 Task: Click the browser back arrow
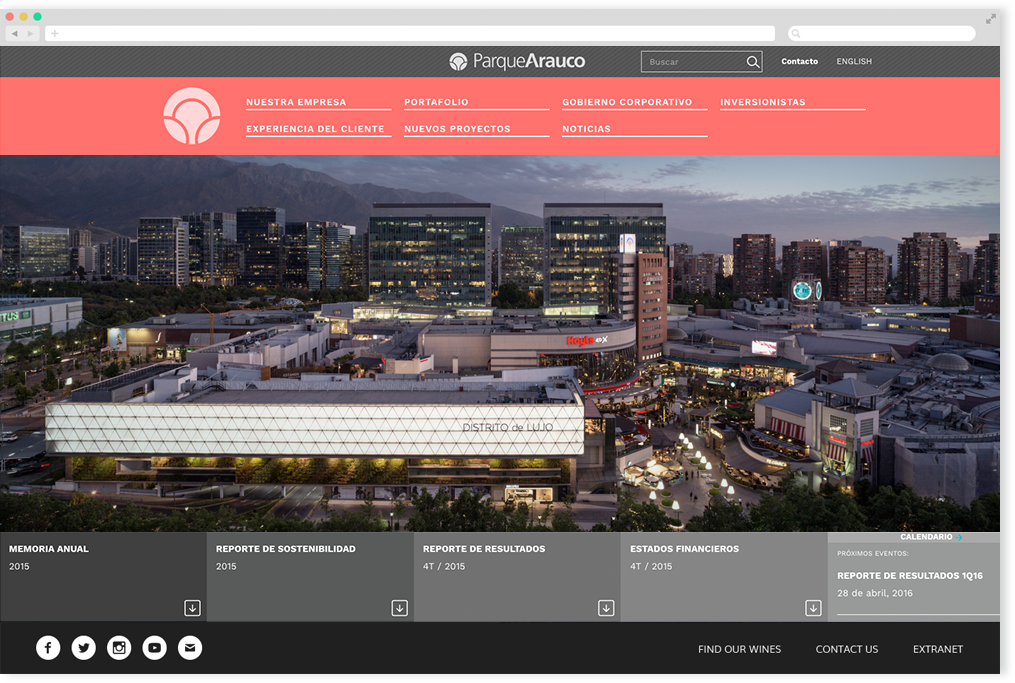point(14,33)
